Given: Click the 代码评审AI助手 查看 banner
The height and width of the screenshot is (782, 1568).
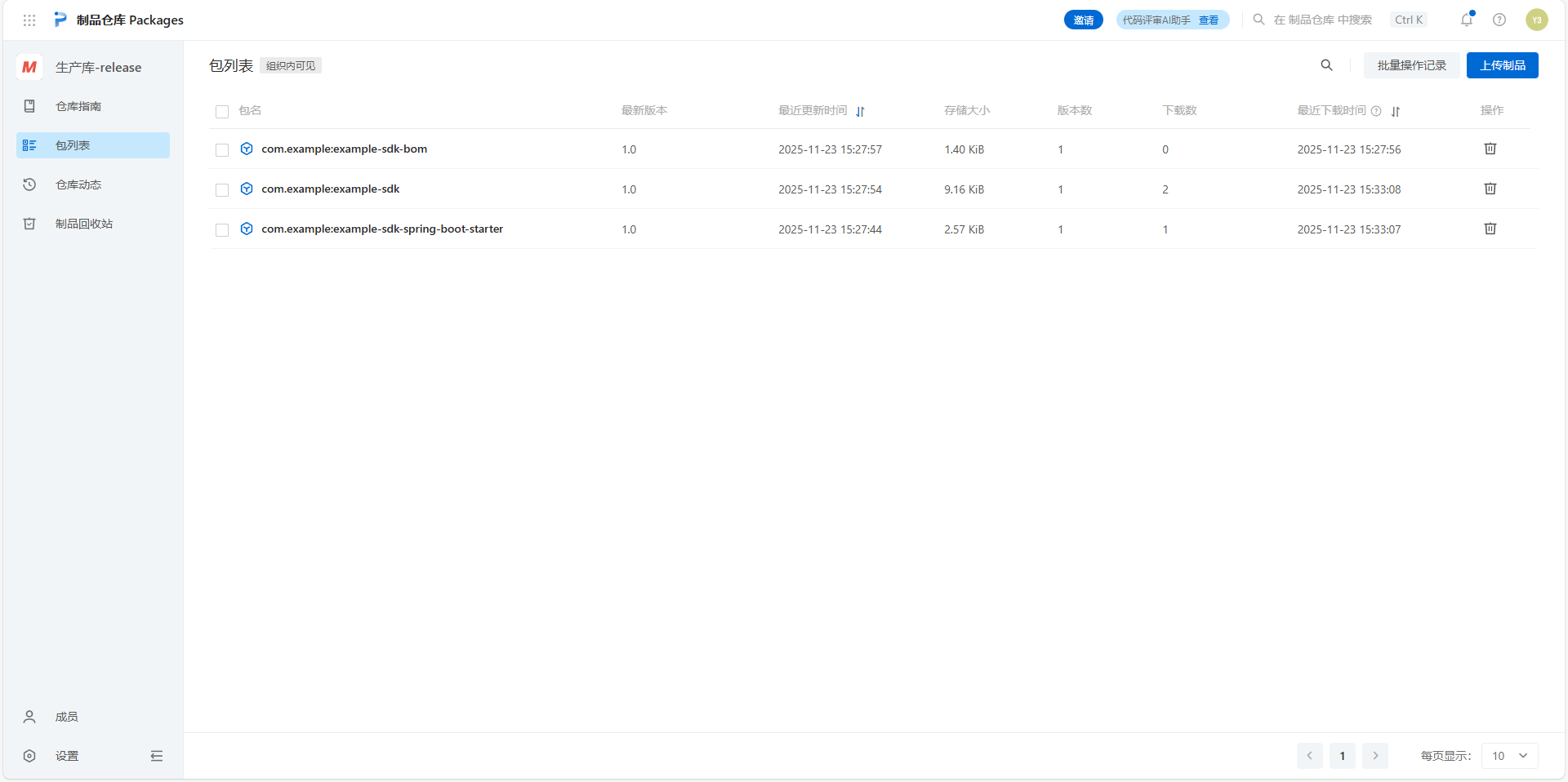Looking at the screenshot, I should point(1173,20).
